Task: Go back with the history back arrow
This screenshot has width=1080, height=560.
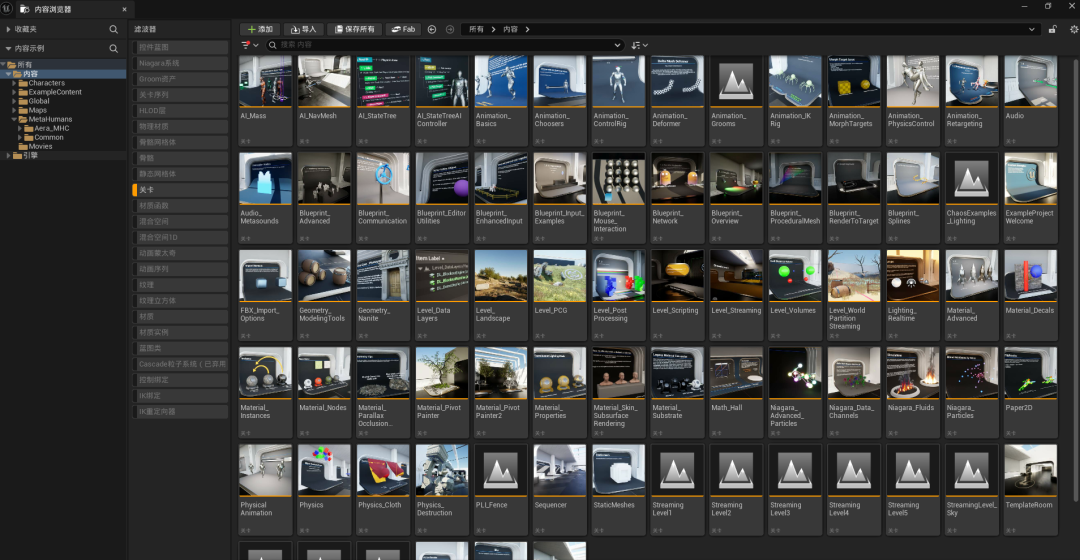Action: pyautogui.click(x=432, y=30)
